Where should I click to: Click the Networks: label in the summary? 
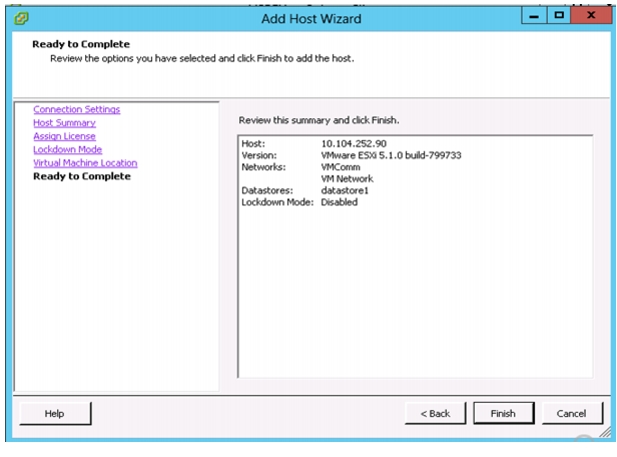[264, 167]
